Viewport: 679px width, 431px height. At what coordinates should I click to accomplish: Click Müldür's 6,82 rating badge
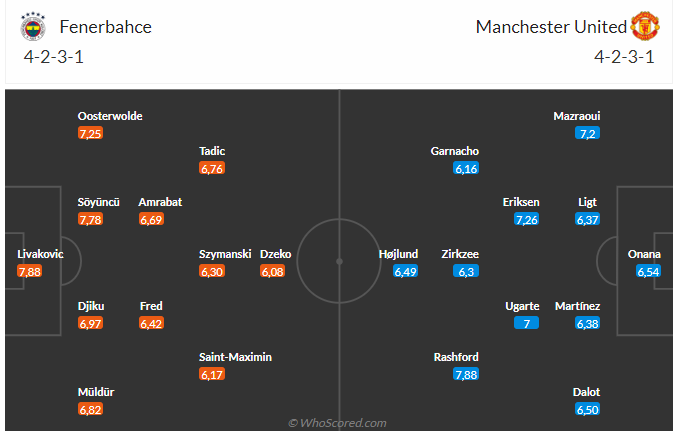pyautogui.click(x=90, y=409)
